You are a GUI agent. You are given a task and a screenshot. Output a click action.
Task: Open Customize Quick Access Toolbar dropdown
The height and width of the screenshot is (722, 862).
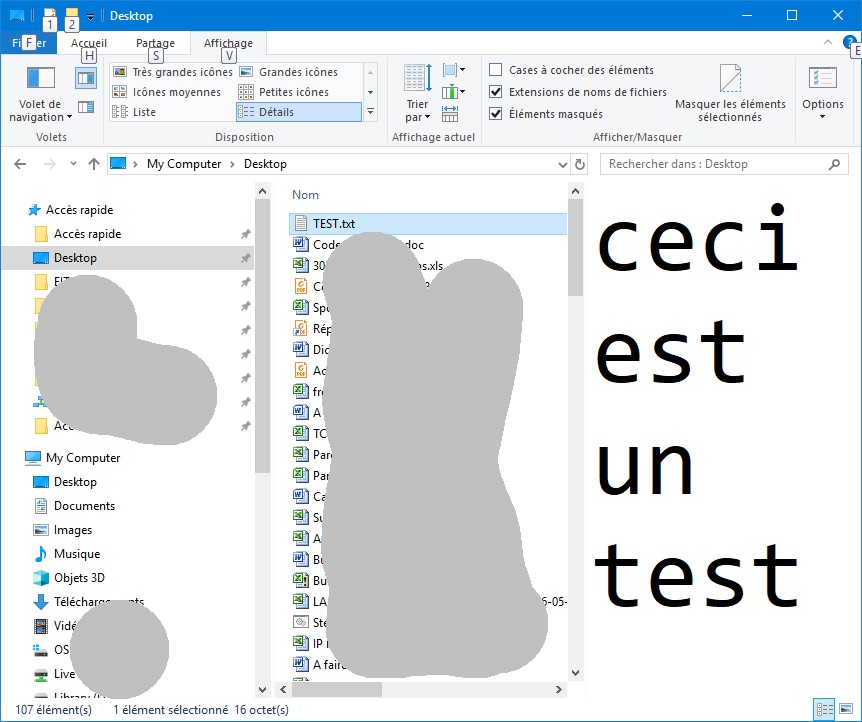pyautogui.click(x=90, y=16)
